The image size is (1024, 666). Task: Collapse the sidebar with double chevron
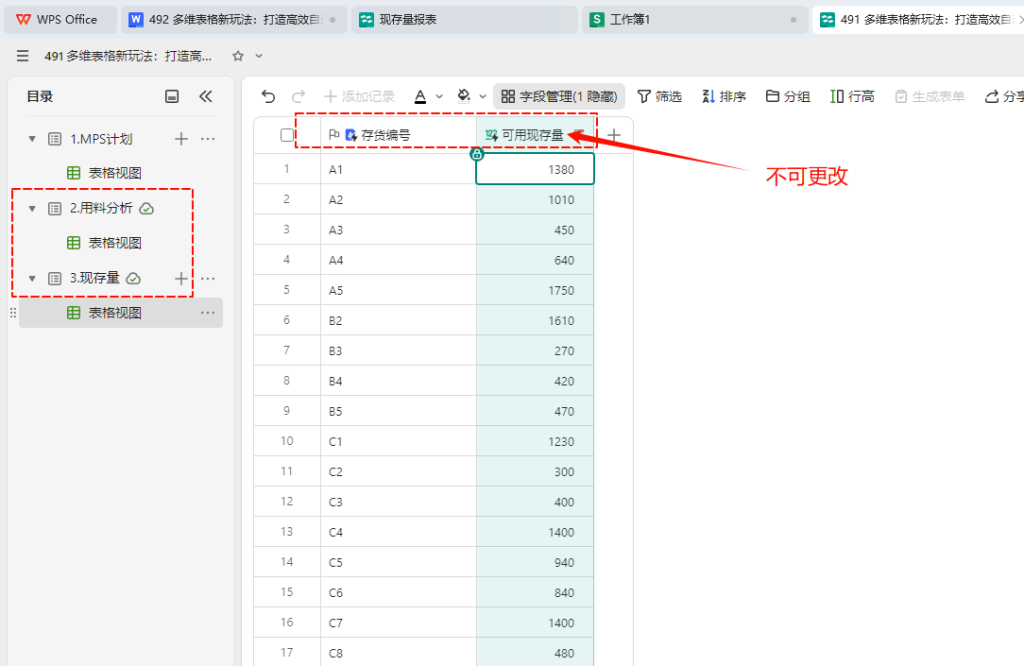point(206,97)
